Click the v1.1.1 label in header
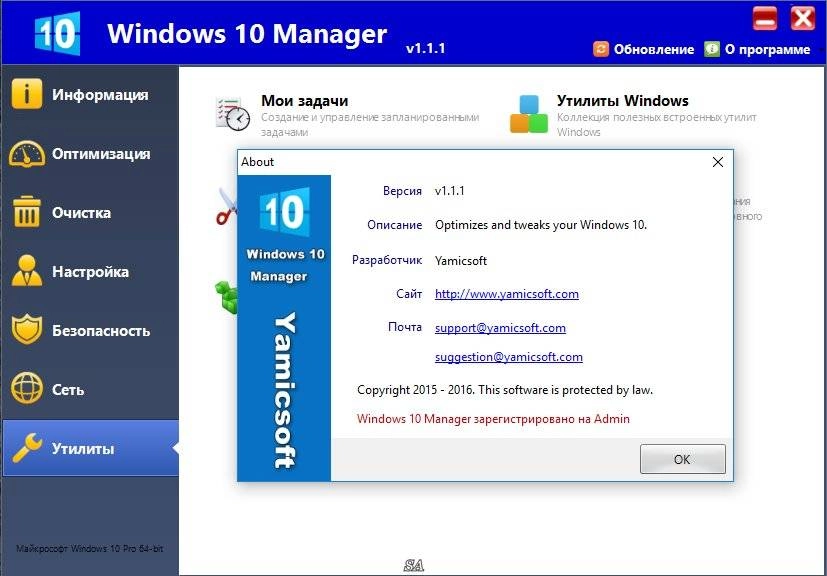This screenshot has width=827, height=576. [425, 49]
